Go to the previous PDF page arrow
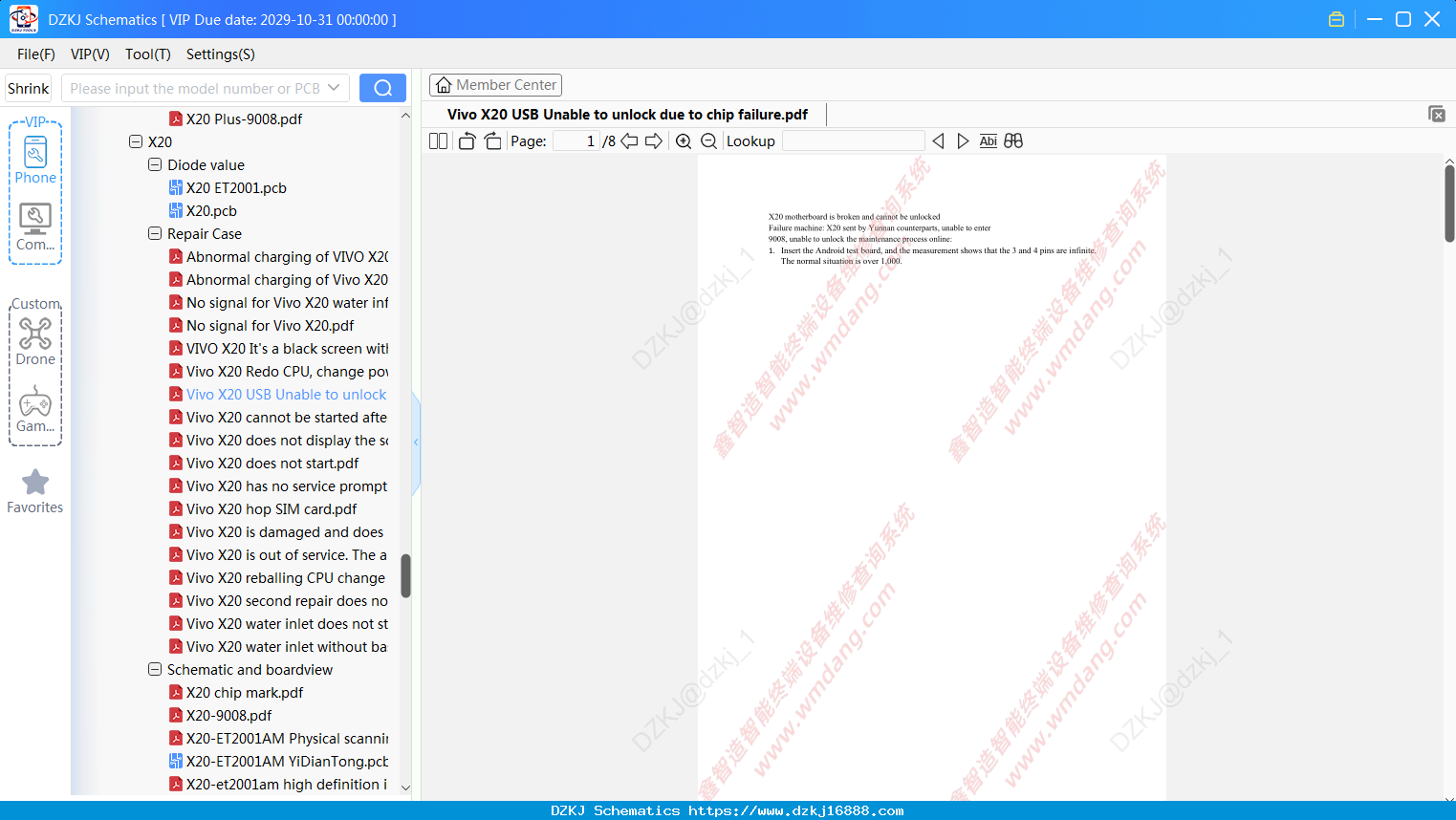This screenshot has height=820, width=1456. tap(629, 141)
